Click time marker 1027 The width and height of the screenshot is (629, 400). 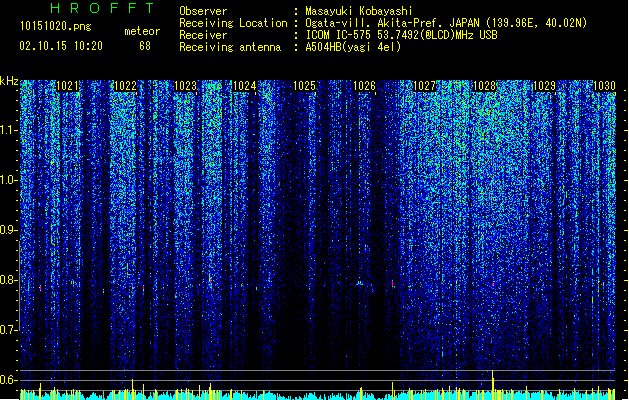(x=424, y=86)
